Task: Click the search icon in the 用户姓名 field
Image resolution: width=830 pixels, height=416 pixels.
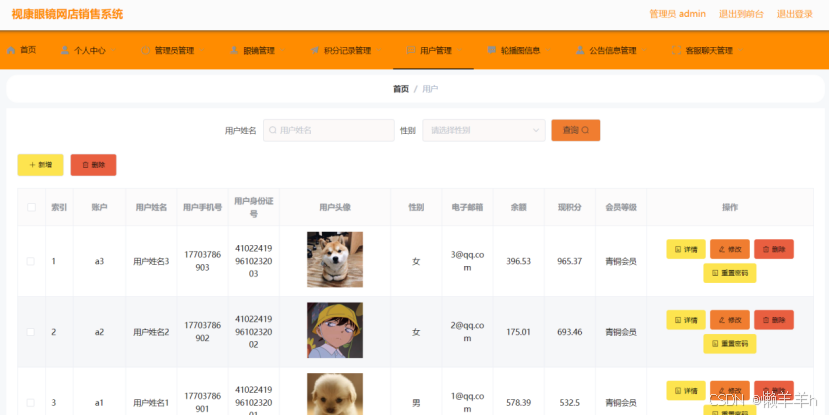Action: click(x=273, y=130)
